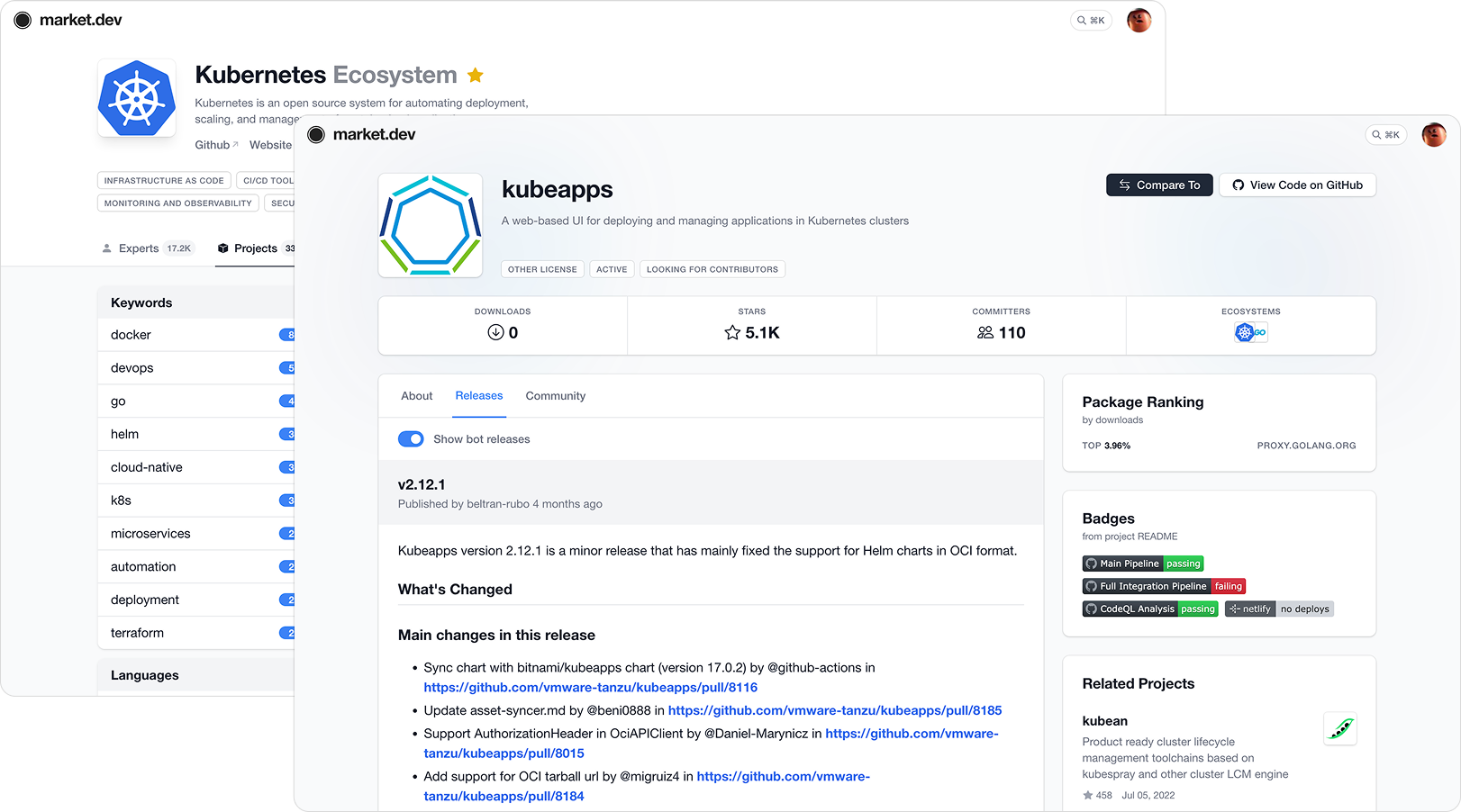
Task: Click the kubeapps heptagon logo
Action: (431, 225)
